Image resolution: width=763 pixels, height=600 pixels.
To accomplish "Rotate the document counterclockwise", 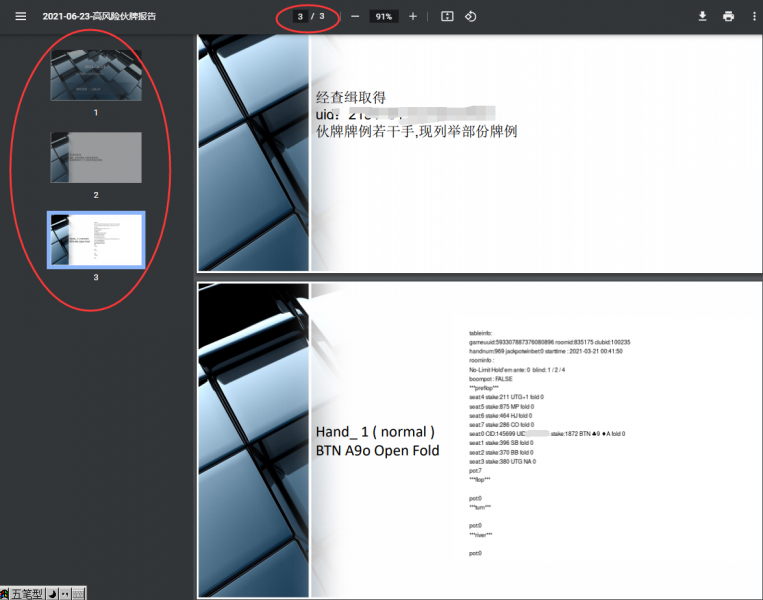I will click(x=471, y=16).
